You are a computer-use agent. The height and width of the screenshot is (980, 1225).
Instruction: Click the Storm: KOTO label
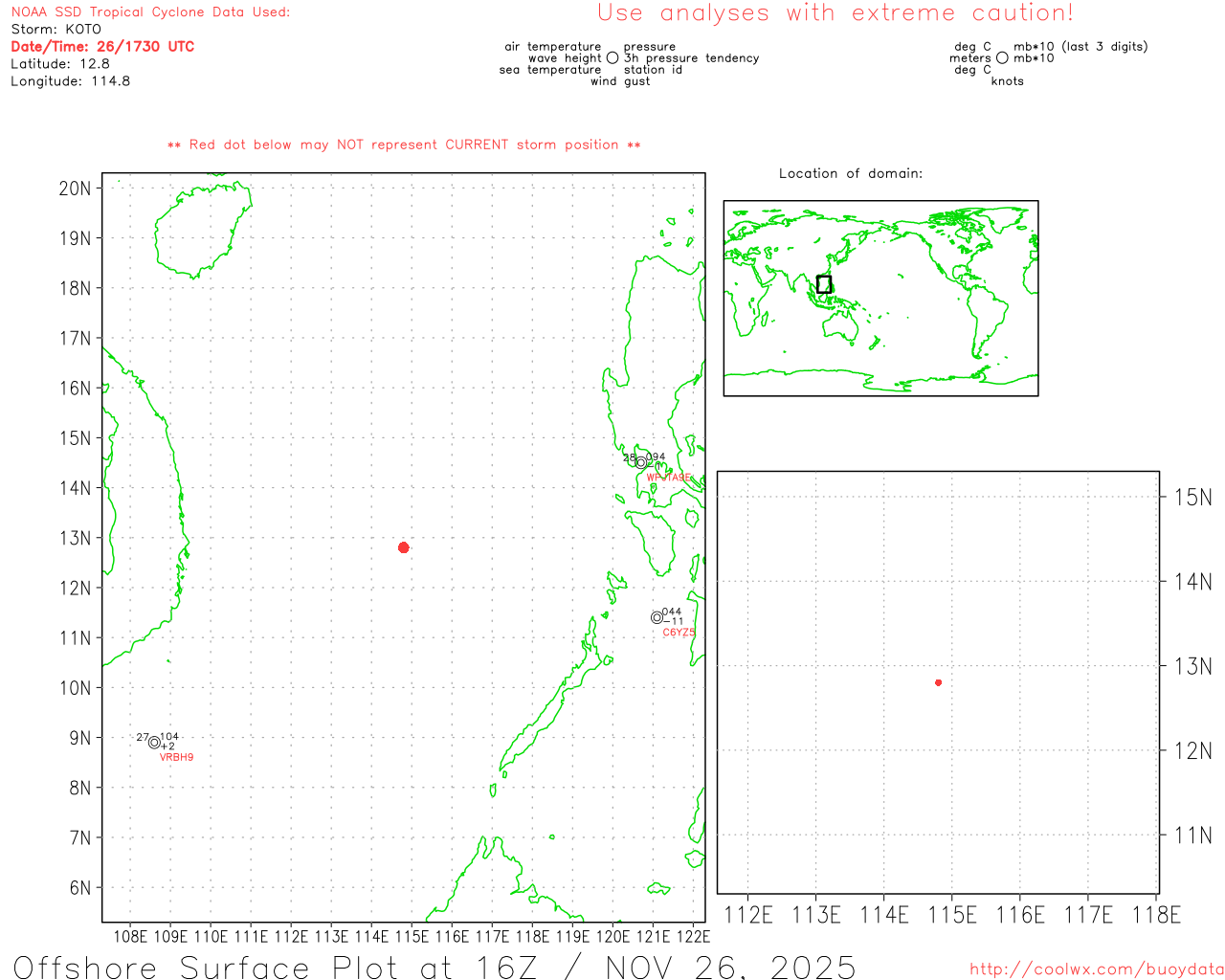coord(56,29)
